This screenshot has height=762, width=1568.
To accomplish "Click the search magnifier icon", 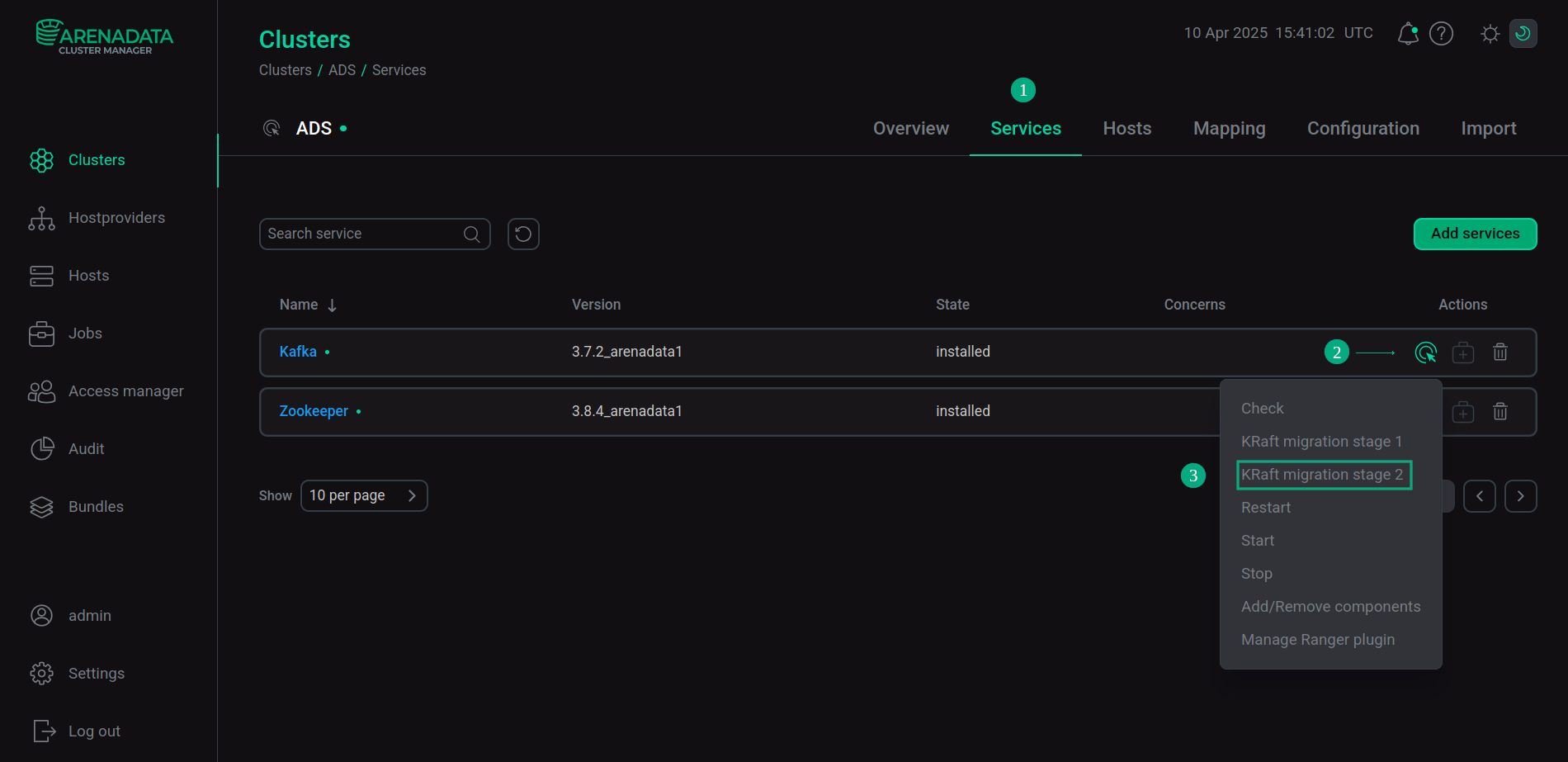I will click(x=472, y=234).
